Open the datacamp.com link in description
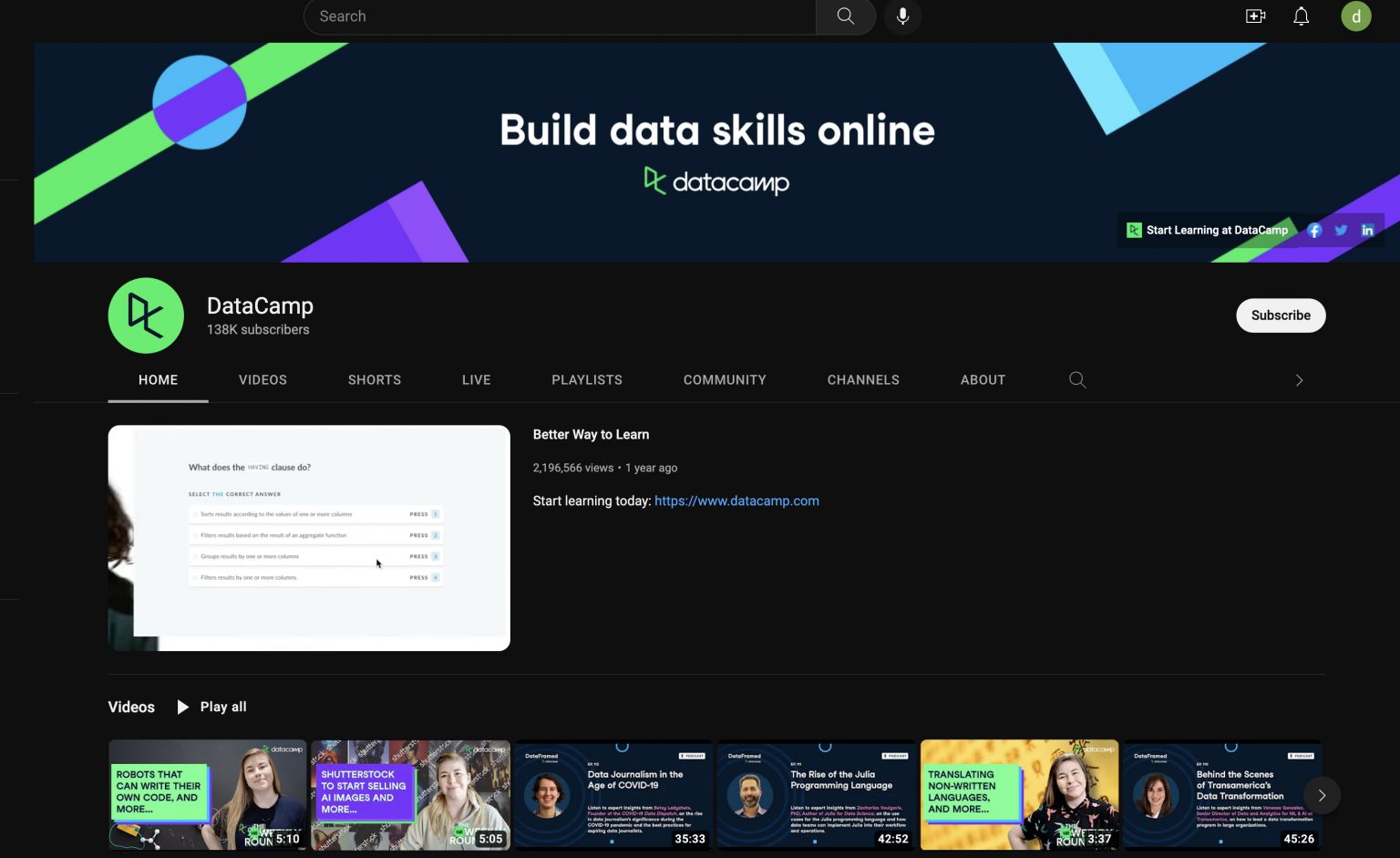This screenshot has width=1400, height=858. coord(736,501)
